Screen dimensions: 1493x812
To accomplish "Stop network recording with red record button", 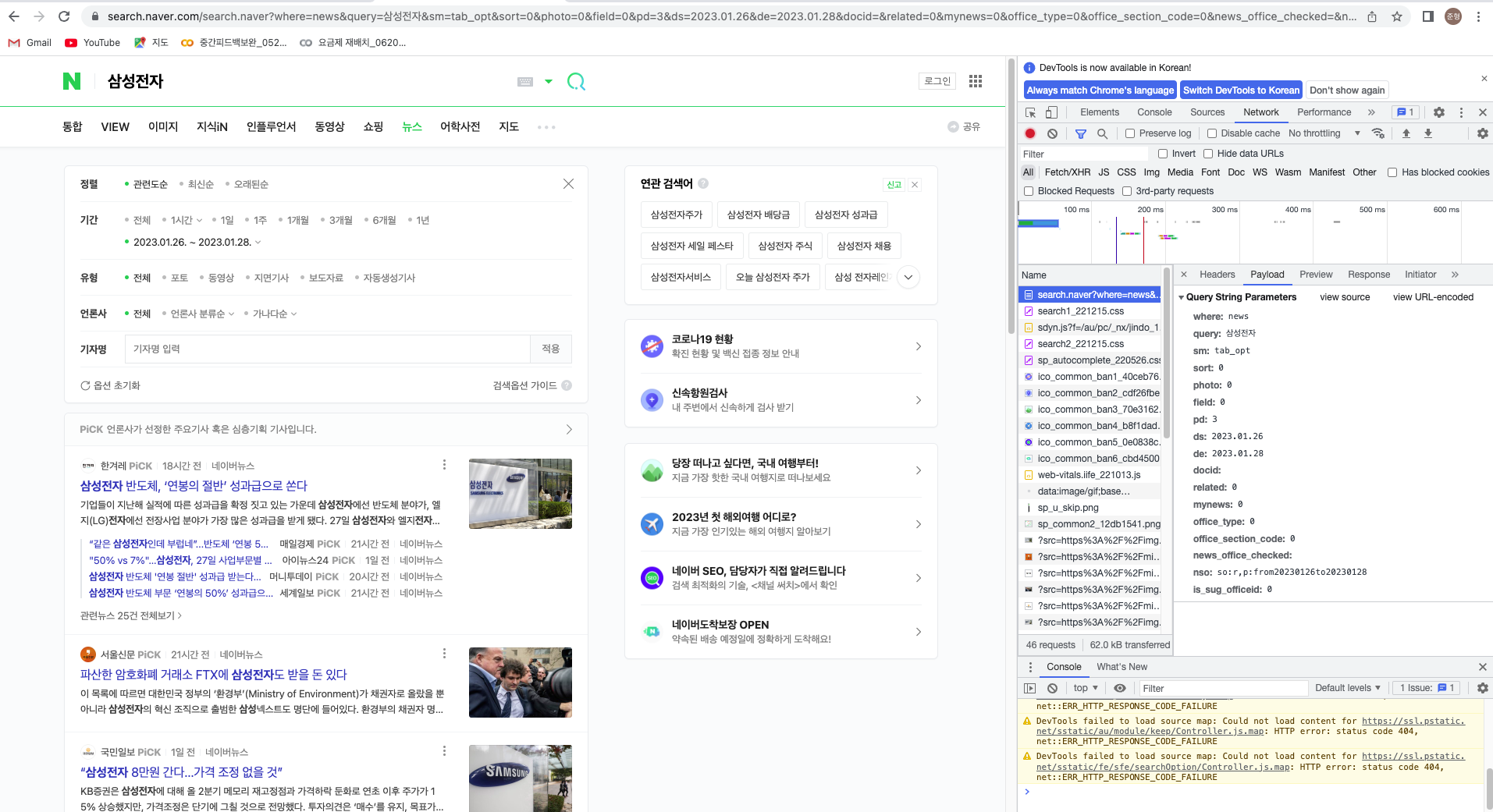I will [1030, 133].
